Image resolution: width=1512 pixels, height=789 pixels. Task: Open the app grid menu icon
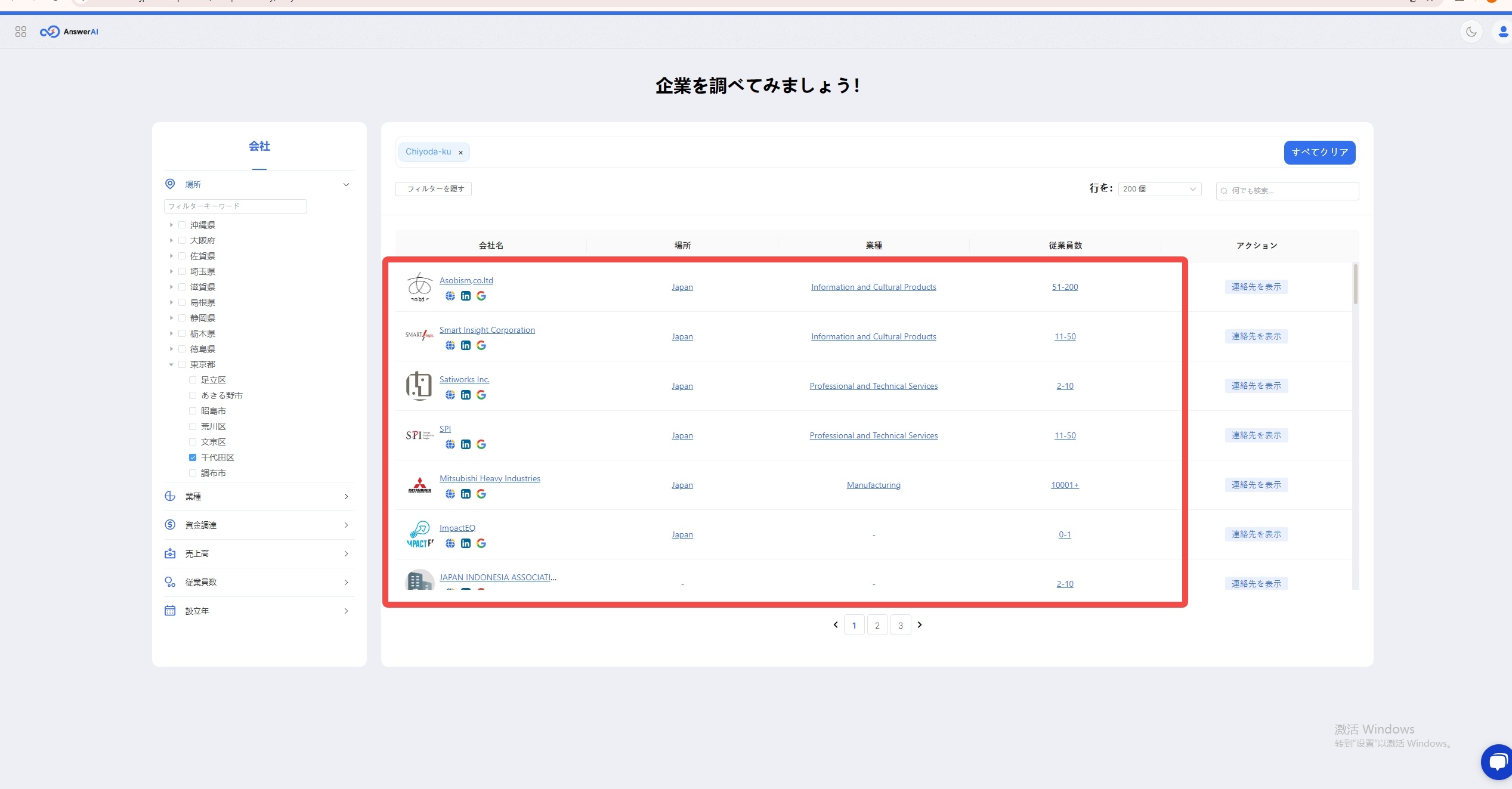tap(21, 32)
